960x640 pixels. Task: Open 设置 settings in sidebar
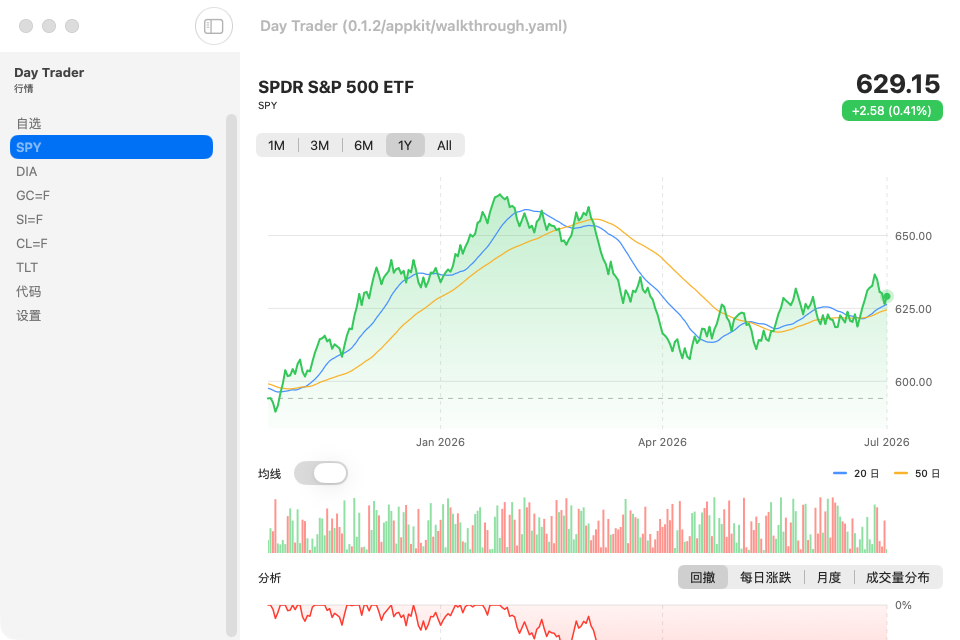point(111,315)
